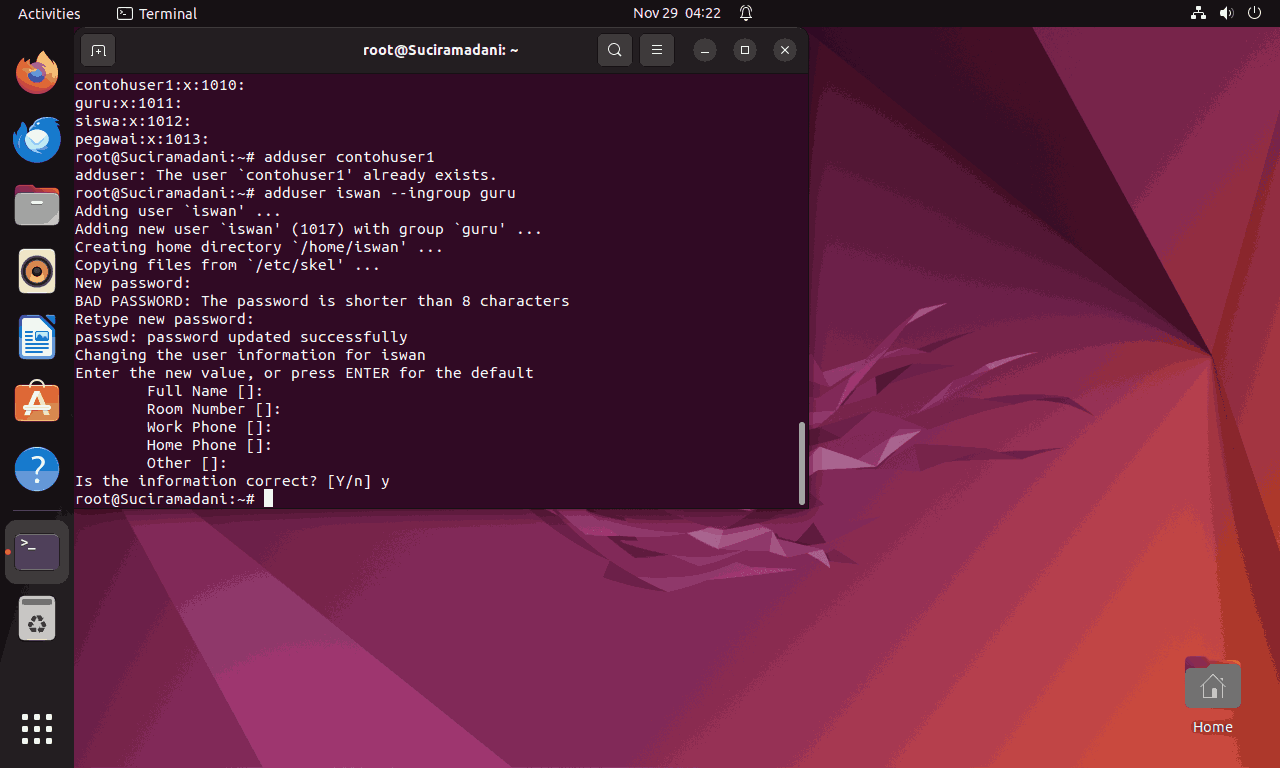Viewport: 1280px width, 768px height.
Task: Open Rhythmbox music player
Action: (x=37, y=271)
